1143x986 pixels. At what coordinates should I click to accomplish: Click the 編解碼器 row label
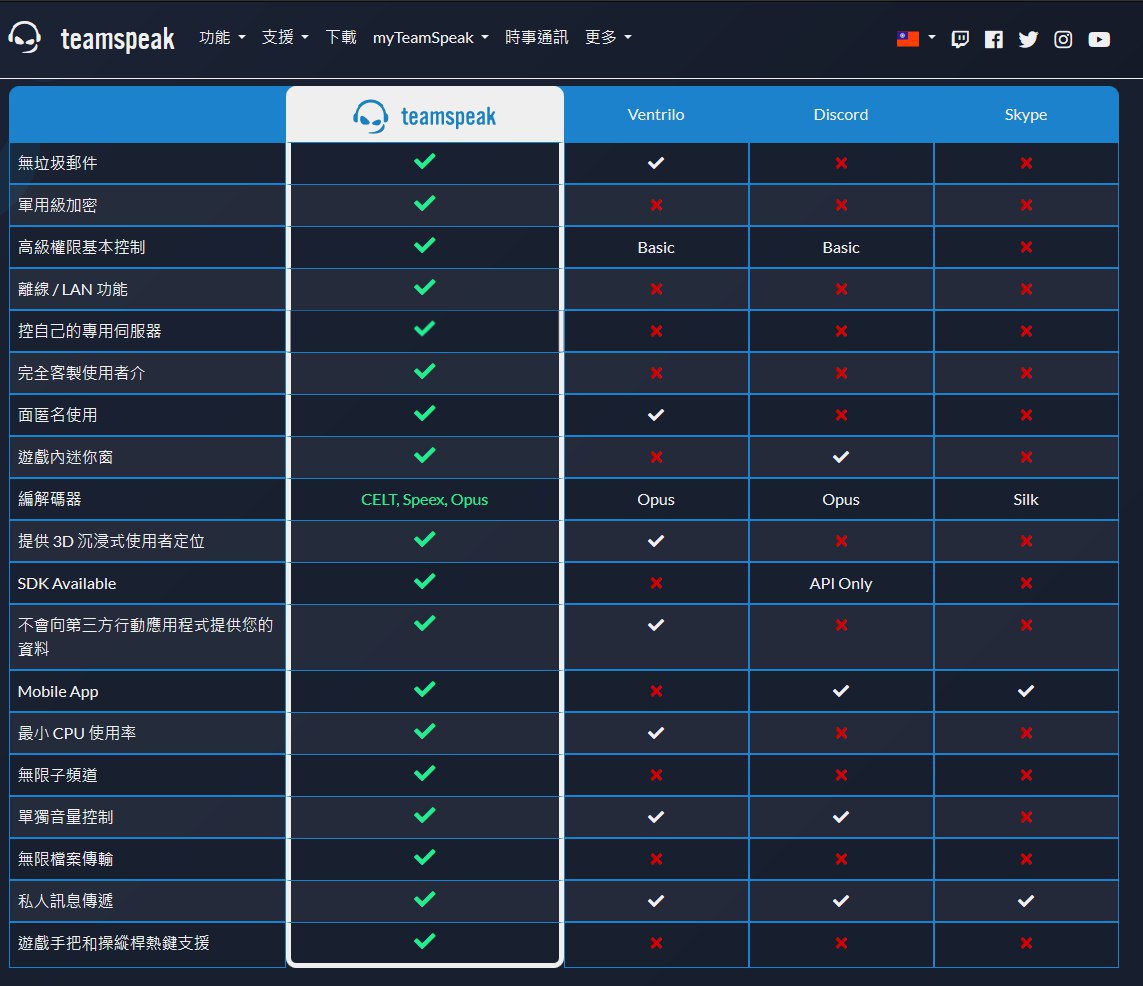pos(50,499)
